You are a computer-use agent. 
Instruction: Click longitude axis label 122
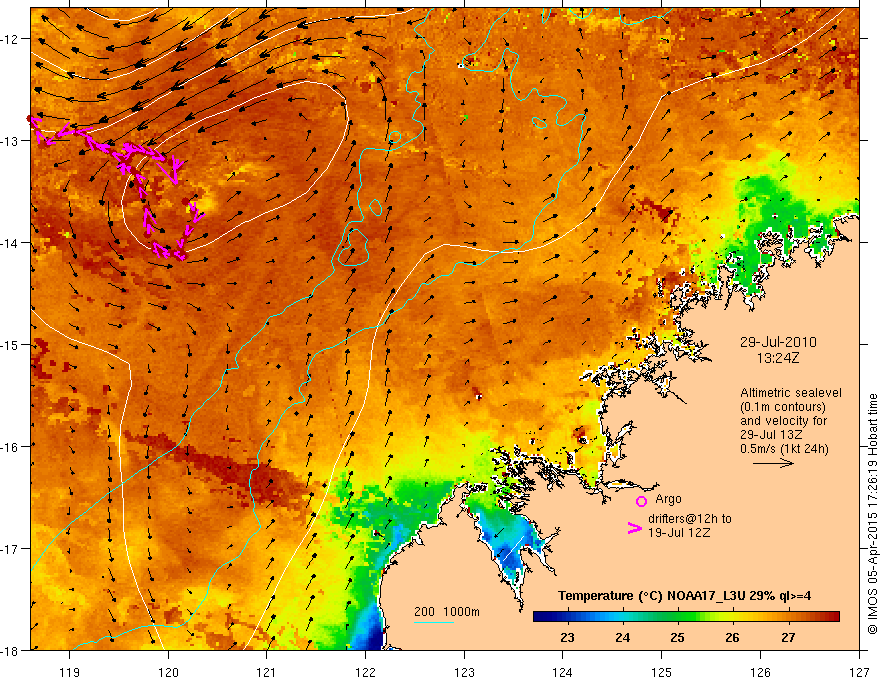[x=365, y=672]
